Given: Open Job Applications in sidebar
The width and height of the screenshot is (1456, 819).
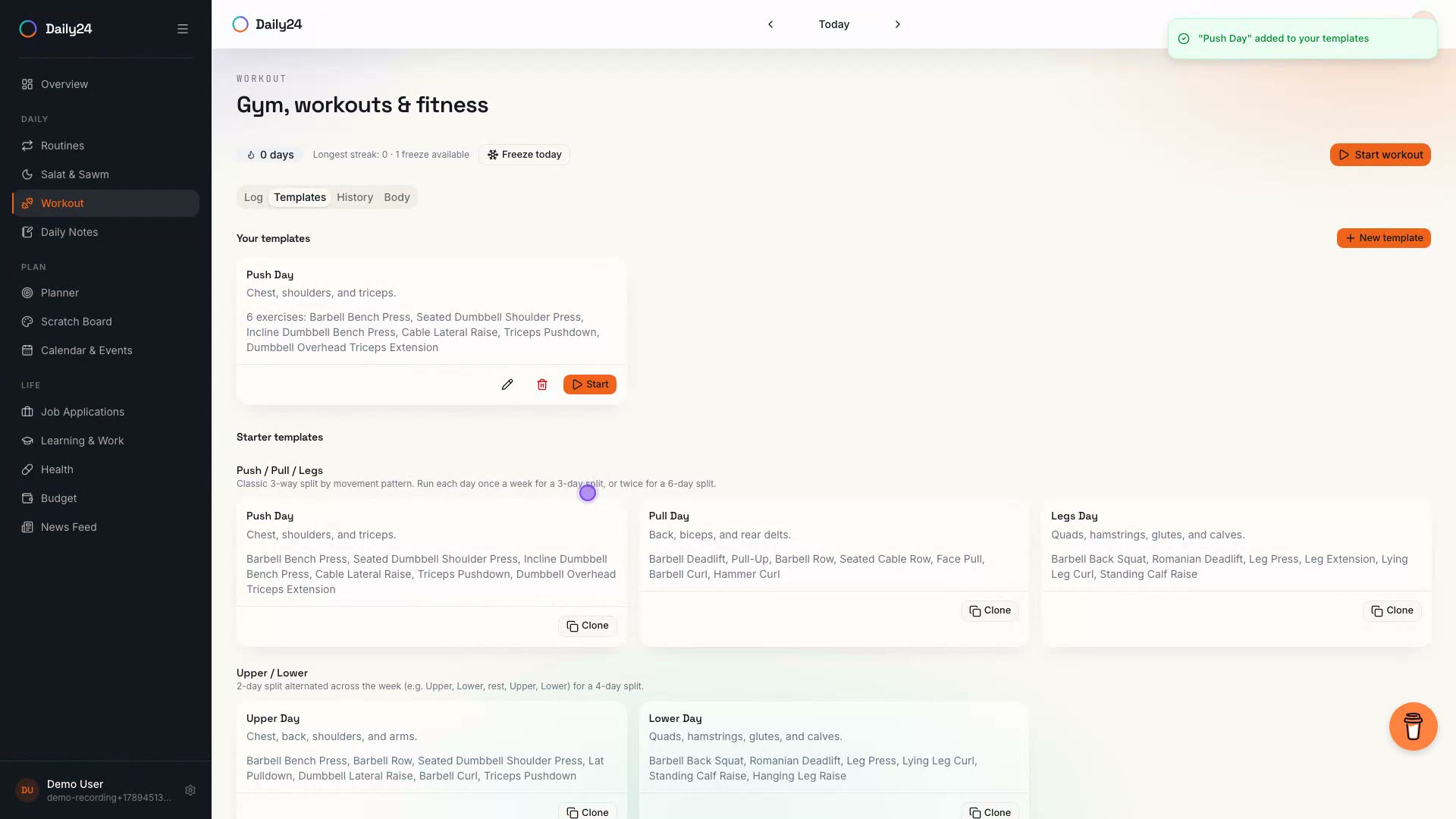Looking at the screenshot, I should pyautogui.click(x=105, y=412).
